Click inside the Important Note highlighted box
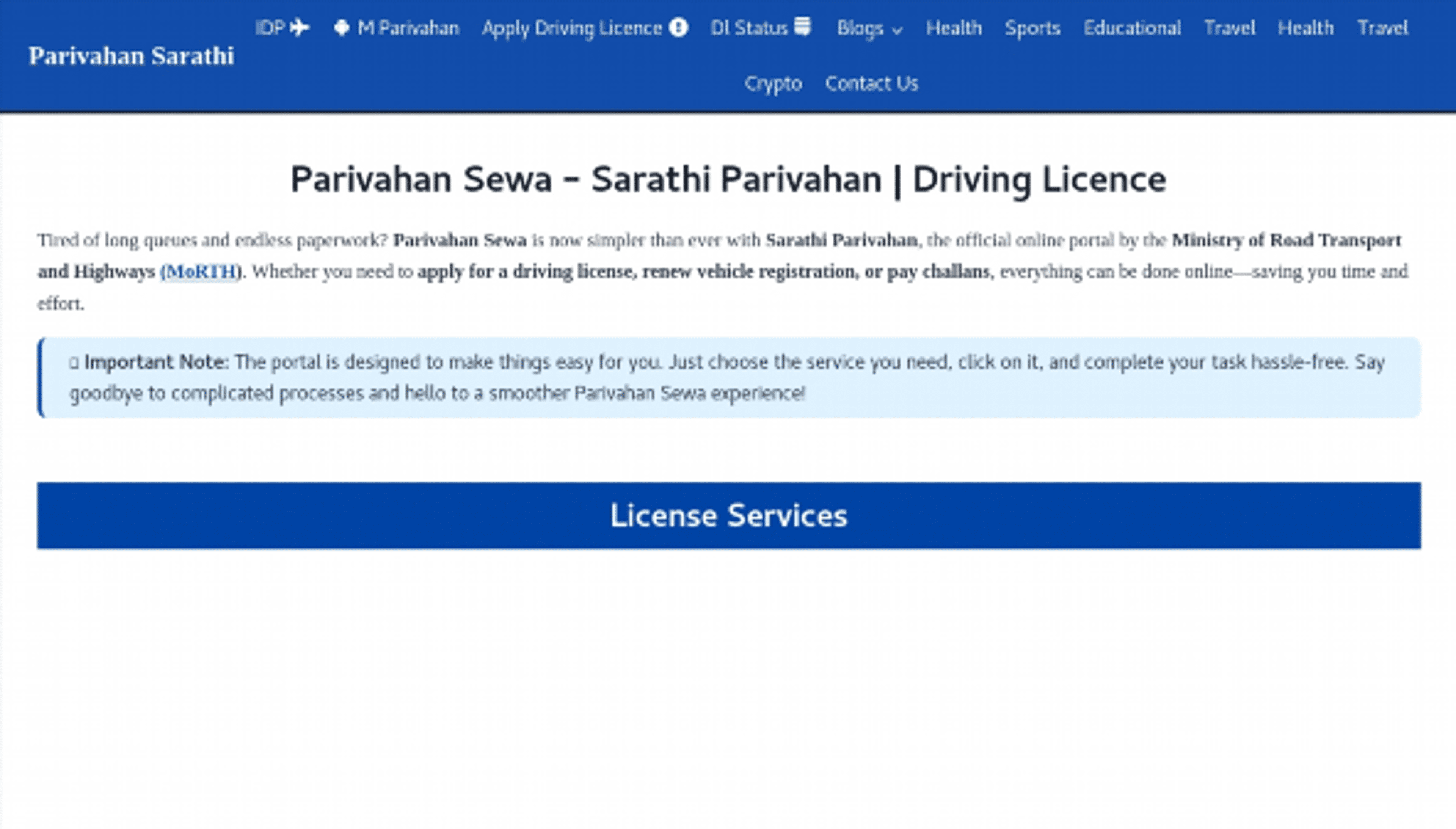Image resolution: width=1456 pixels, height=829 pixels. [x=728, y=377]
